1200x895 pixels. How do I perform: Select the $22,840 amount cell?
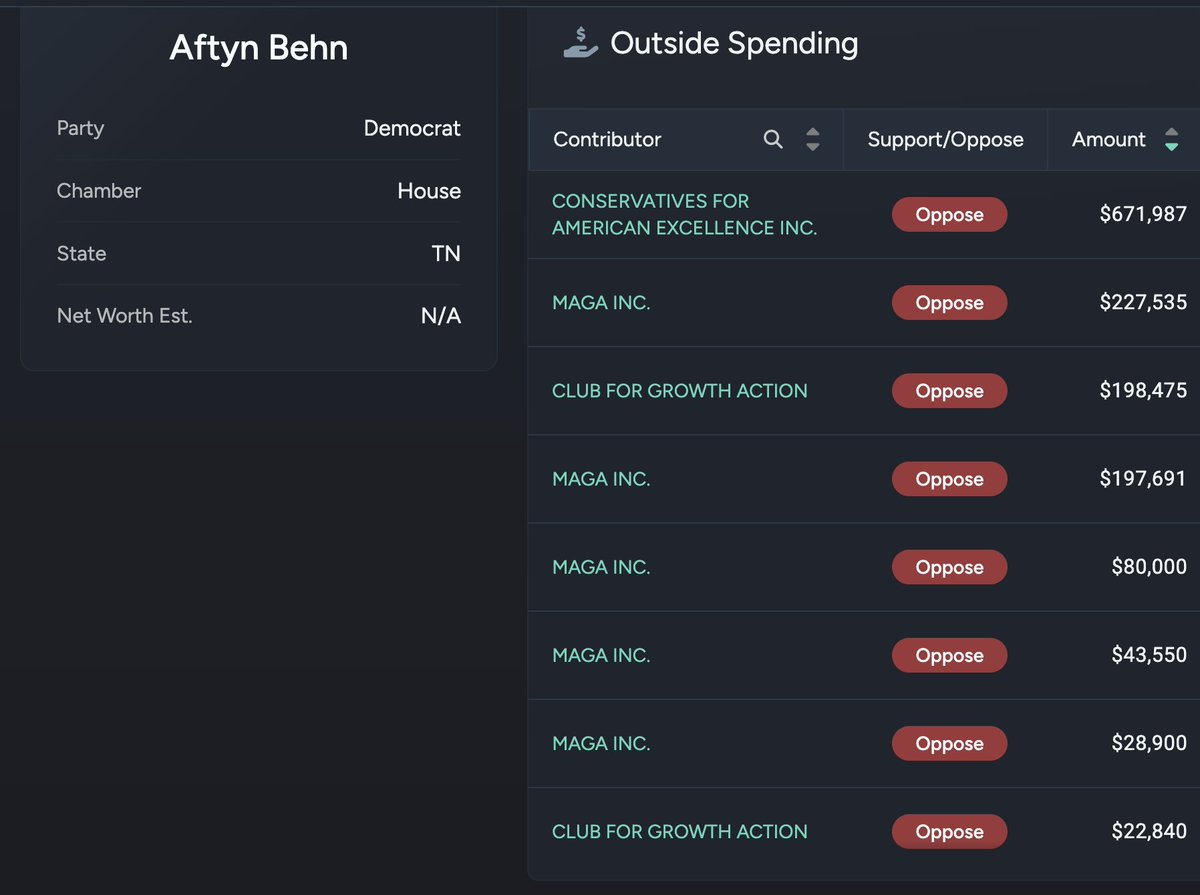point(1149,830)
